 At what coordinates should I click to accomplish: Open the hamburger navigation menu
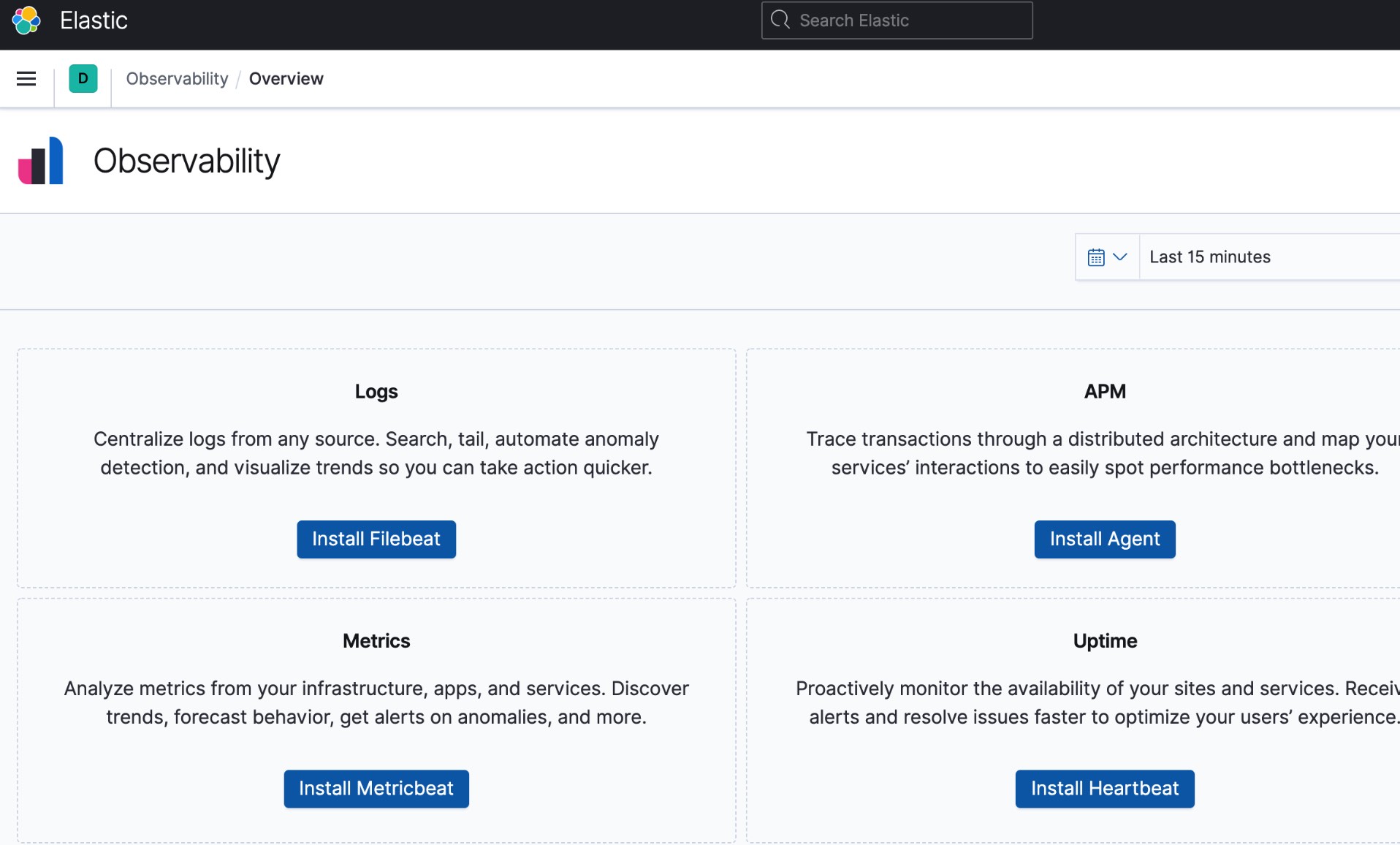click(x=26, y=79)
